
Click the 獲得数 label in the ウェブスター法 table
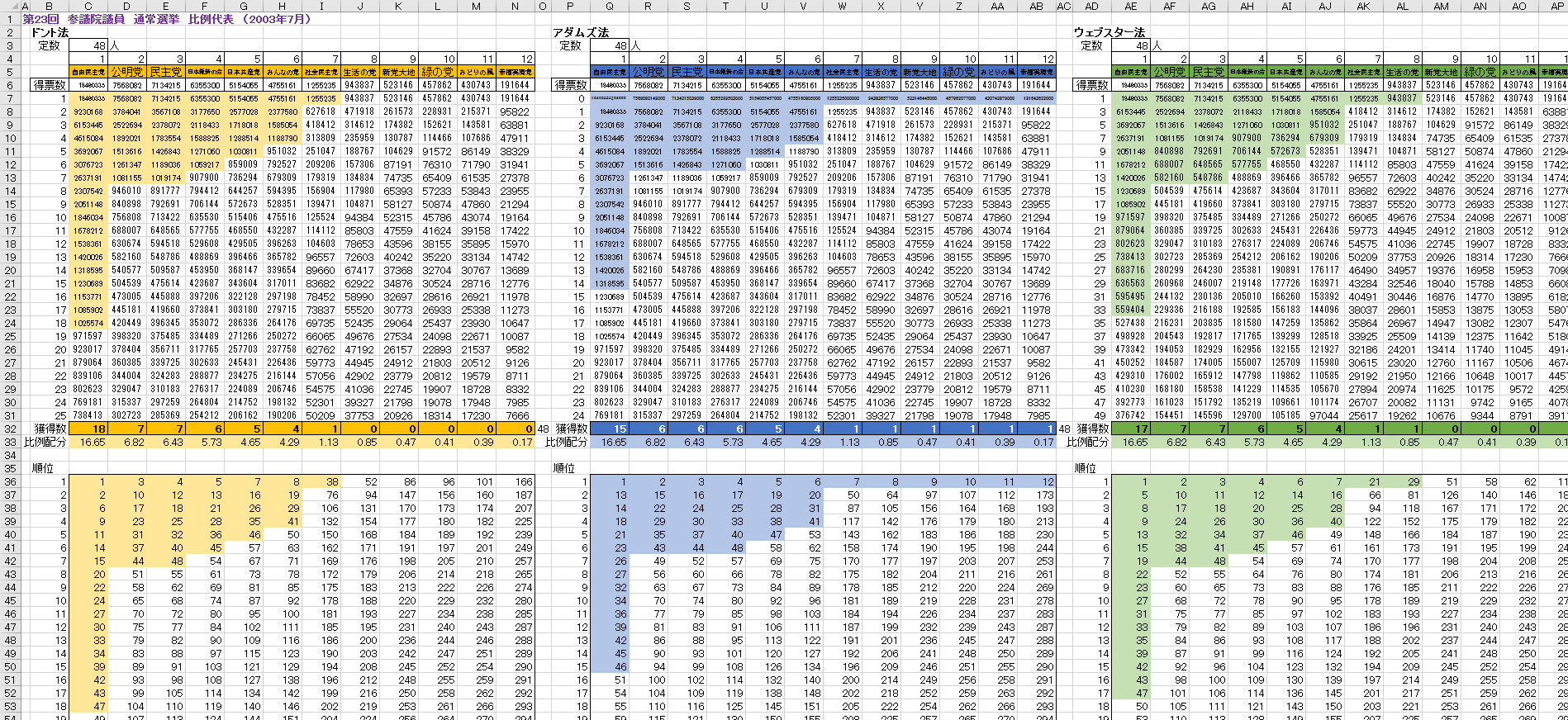[x=1092, y=429]
